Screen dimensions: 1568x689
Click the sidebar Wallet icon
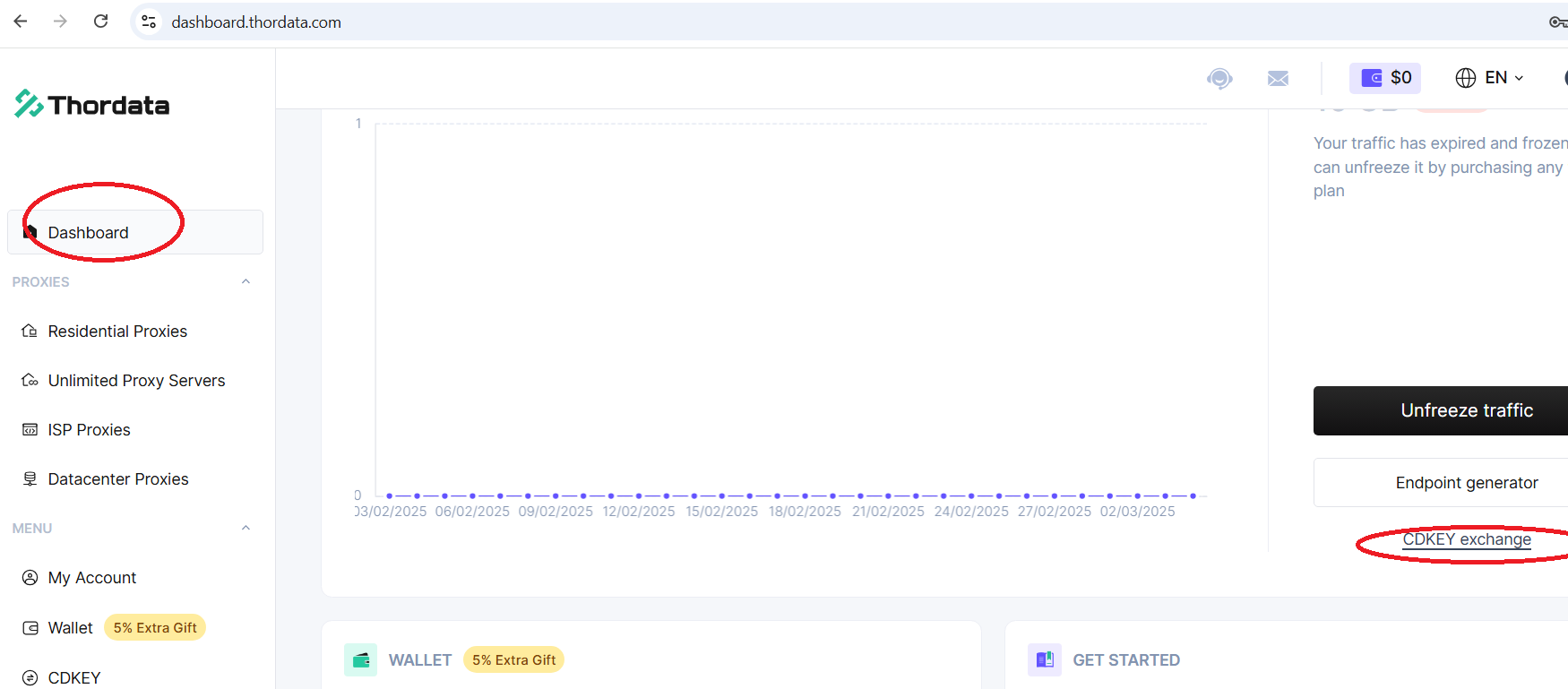30,628
